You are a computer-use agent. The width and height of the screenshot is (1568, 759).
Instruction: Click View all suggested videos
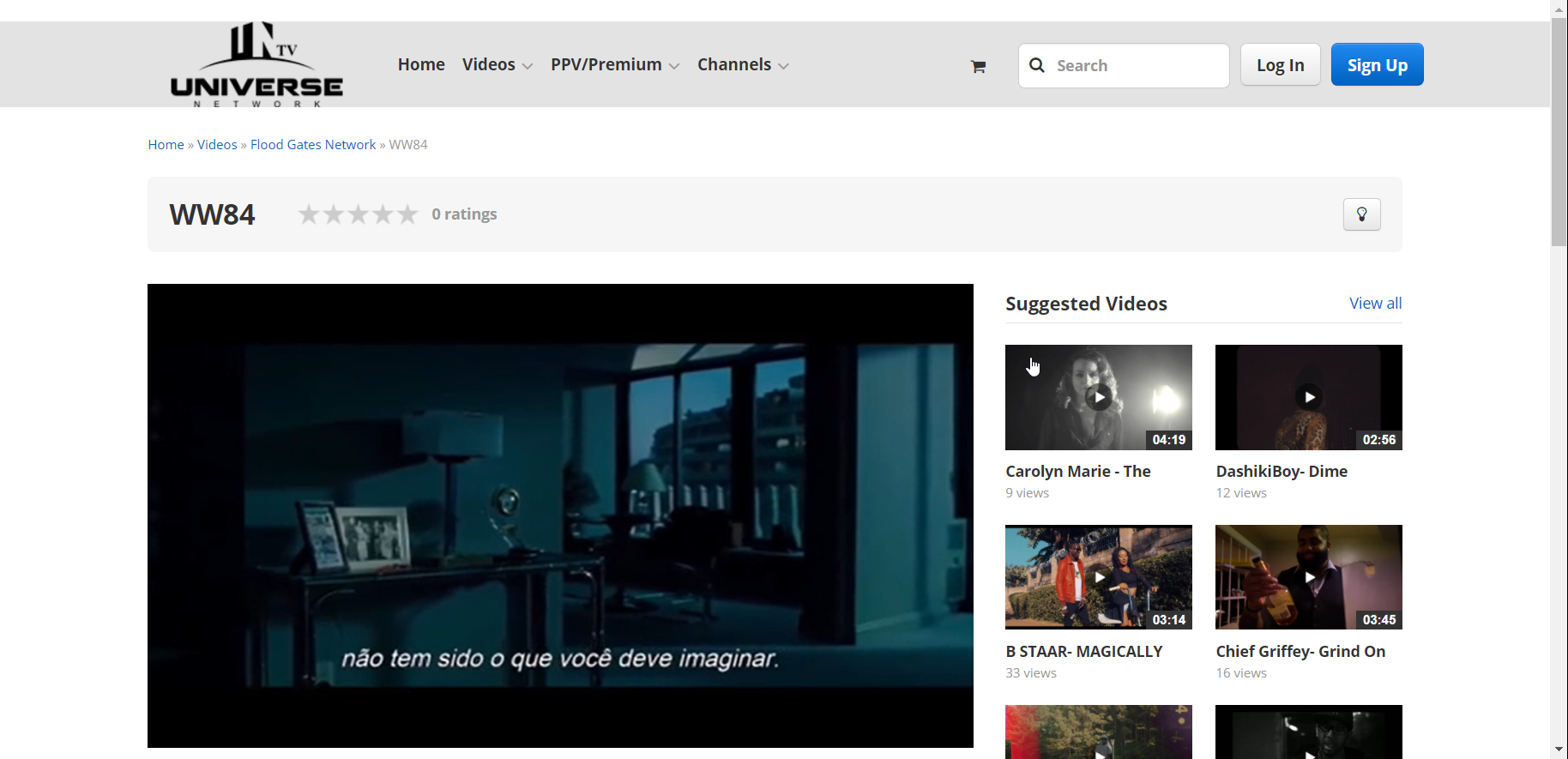coord(1376,303)
